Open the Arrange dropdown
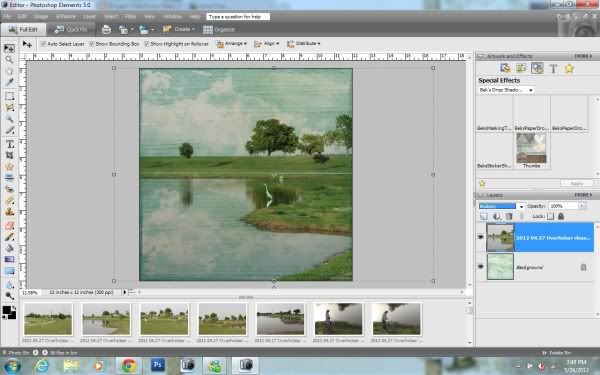Image resolution: width=600 pixels, height=375 pixels. click(232, 44)
